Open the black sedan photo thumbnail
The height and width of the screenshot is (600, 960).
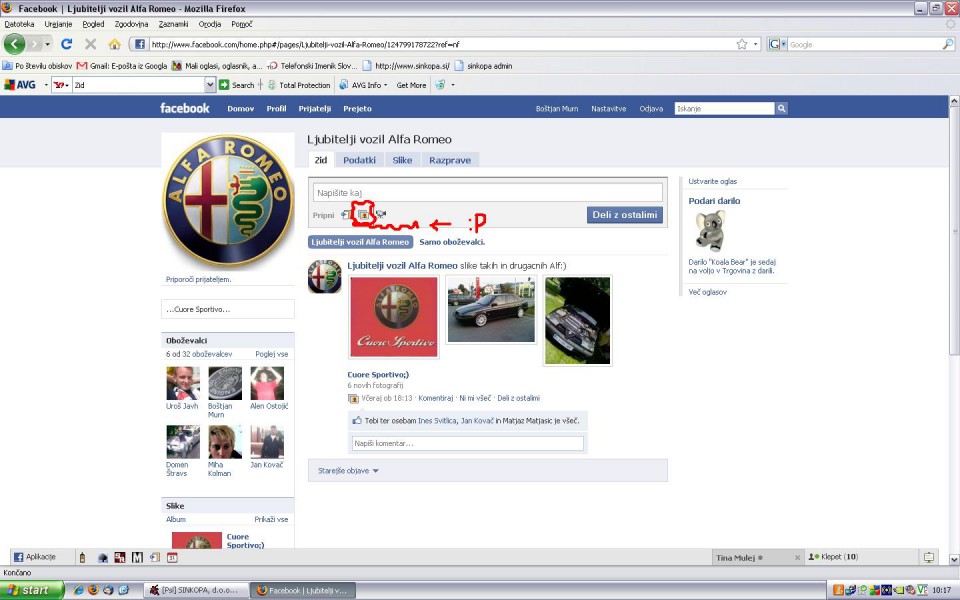491,309
